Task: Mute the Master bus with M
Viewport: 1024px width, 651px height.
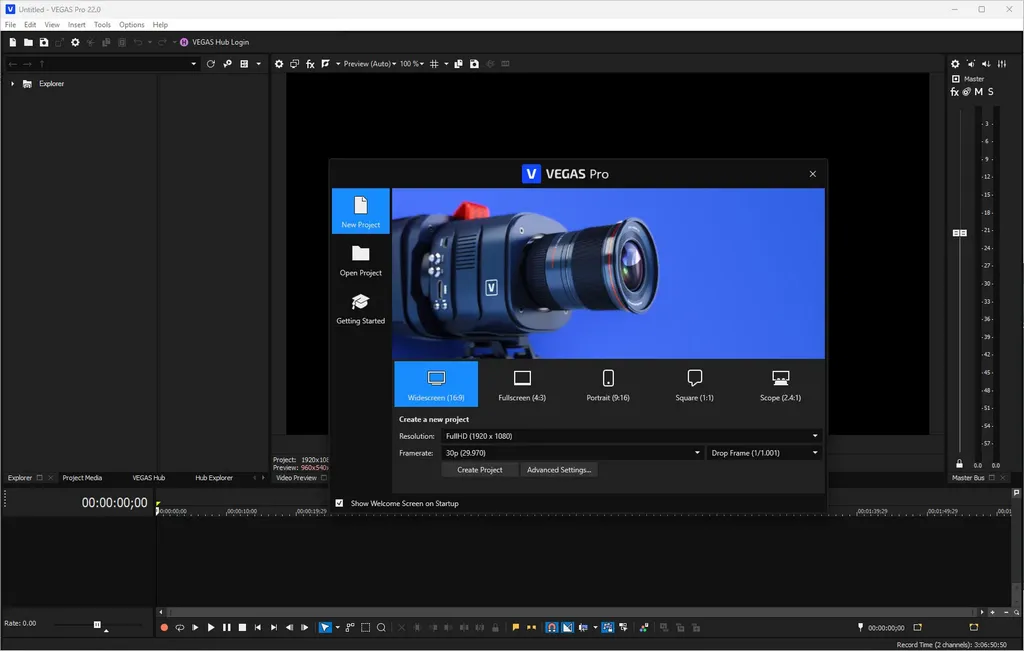Action: click(978, 92)
